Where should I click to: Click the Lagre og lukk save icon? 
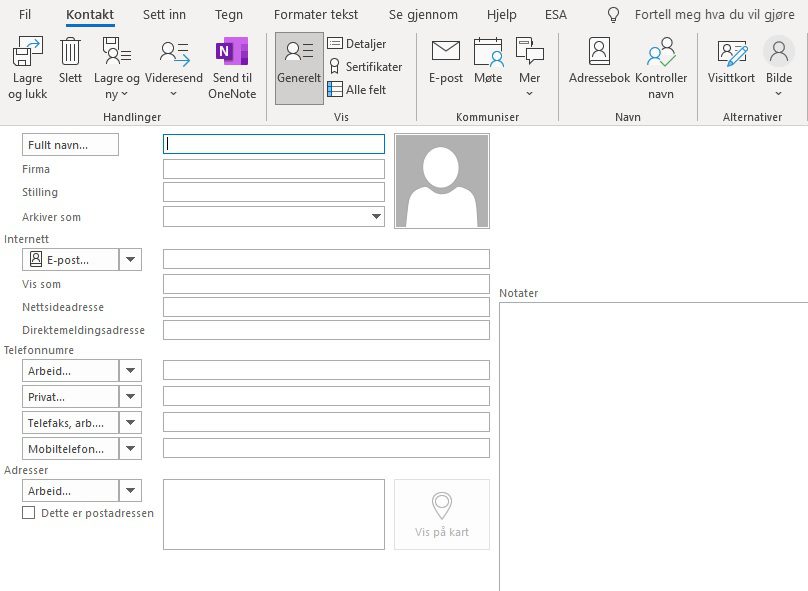pos(27,51)
